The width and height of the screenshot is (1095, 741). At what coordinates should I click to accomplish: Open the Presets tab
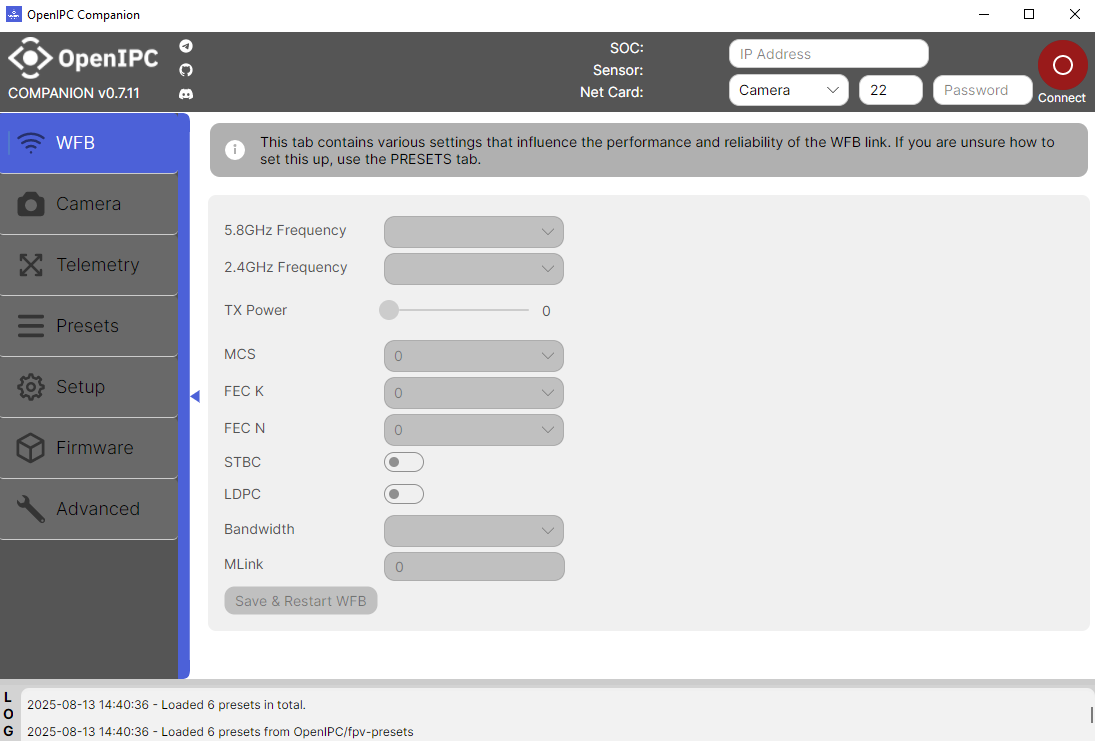point(89,326)
